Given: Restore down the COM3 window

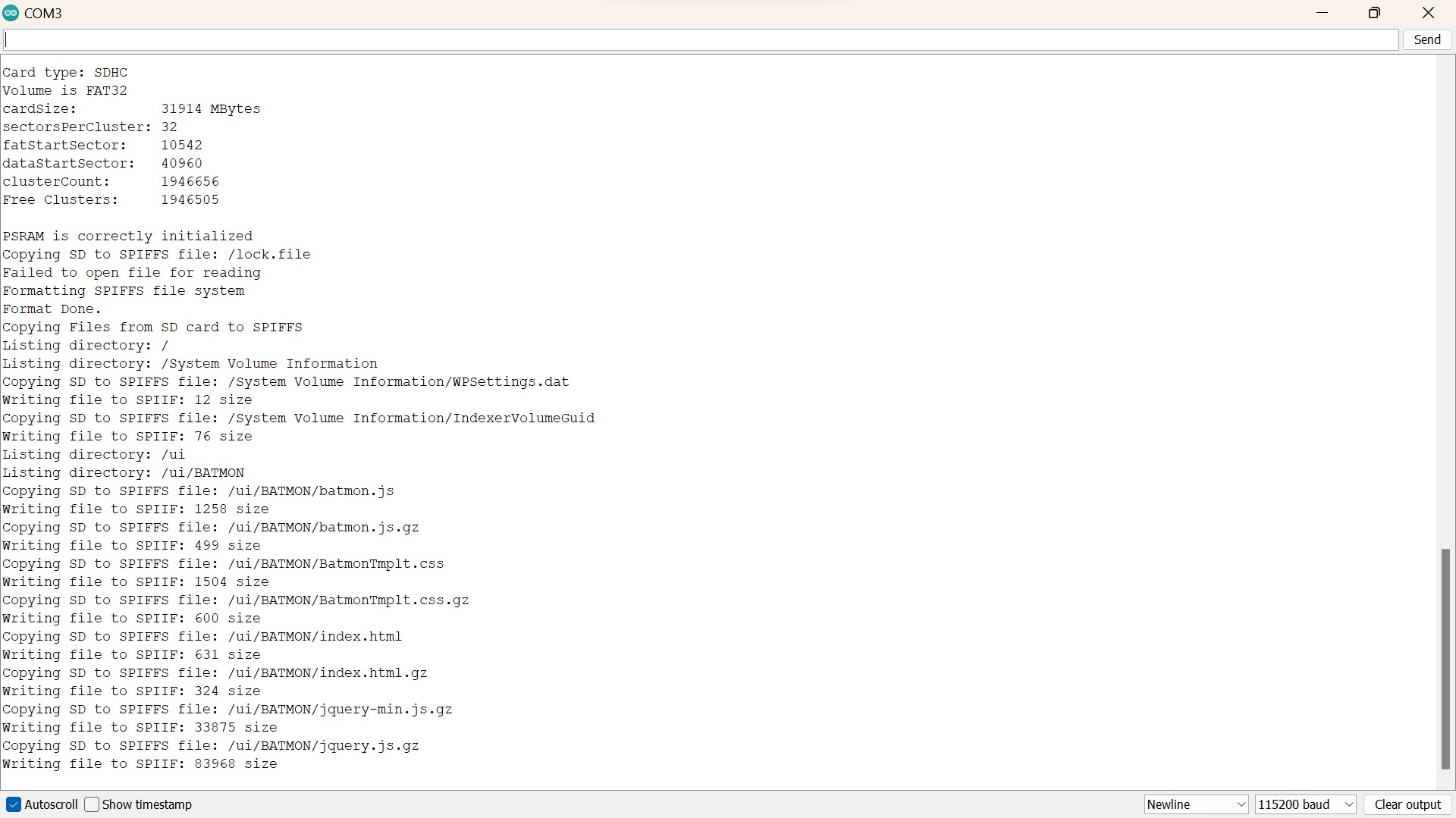Looking at the screenshot, I should coord(1374,13).
